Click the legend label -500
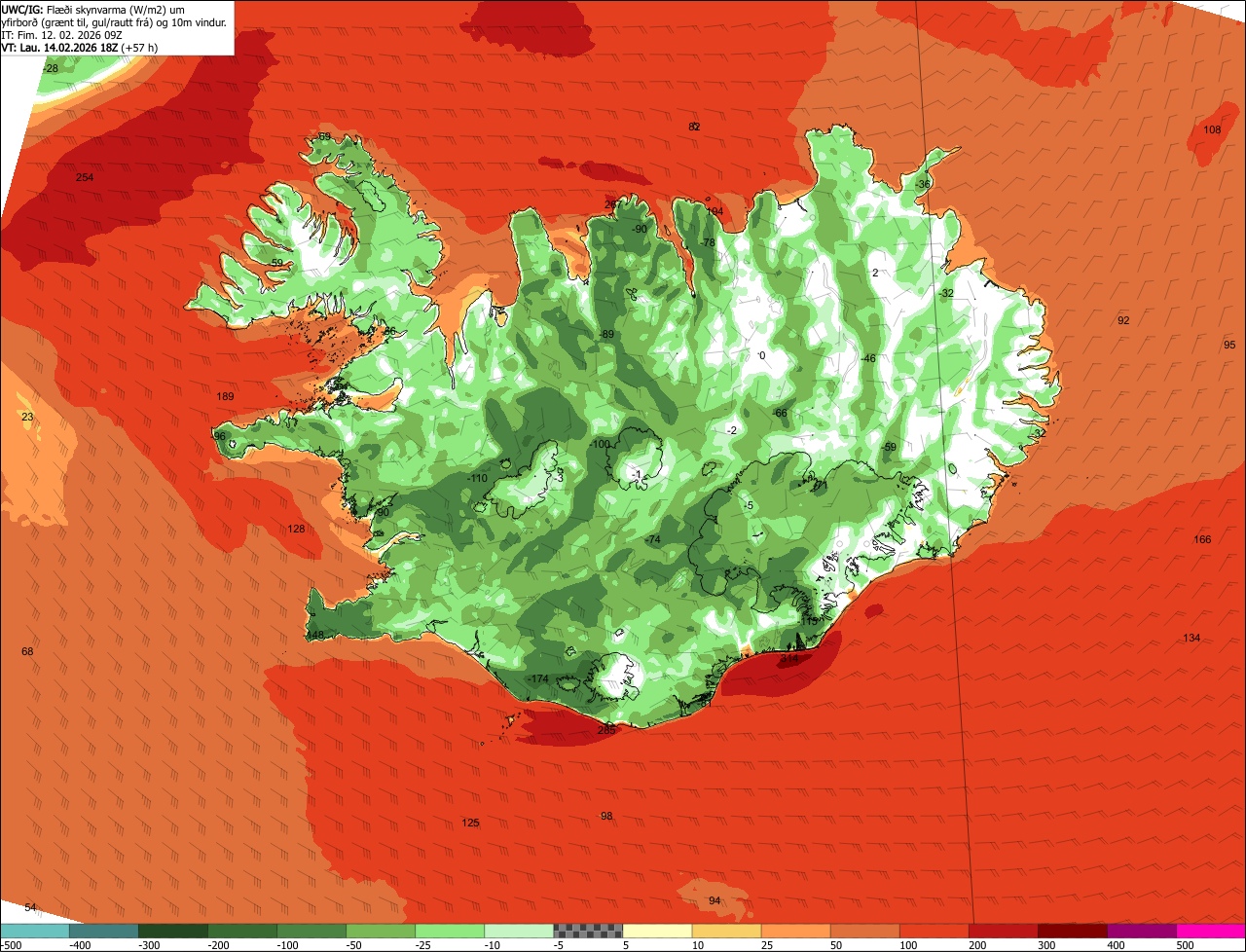This screenshot has width=1246, height=952. tap(12, 945)
